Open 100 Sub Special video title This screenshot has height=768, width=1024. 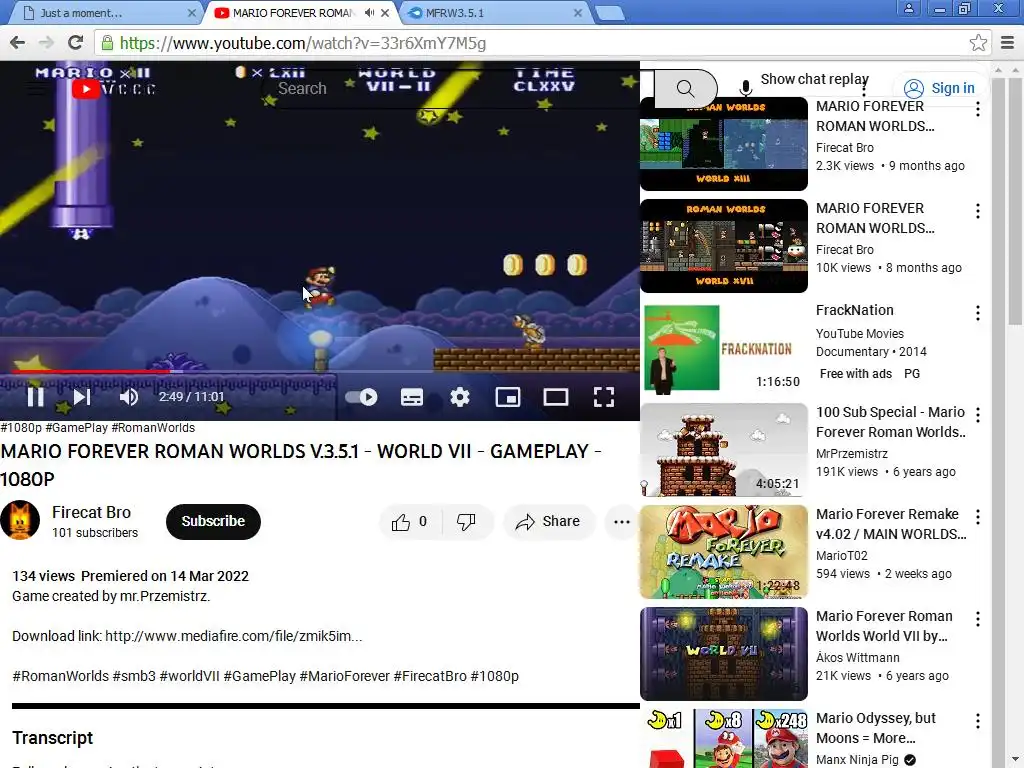(891, 422)
